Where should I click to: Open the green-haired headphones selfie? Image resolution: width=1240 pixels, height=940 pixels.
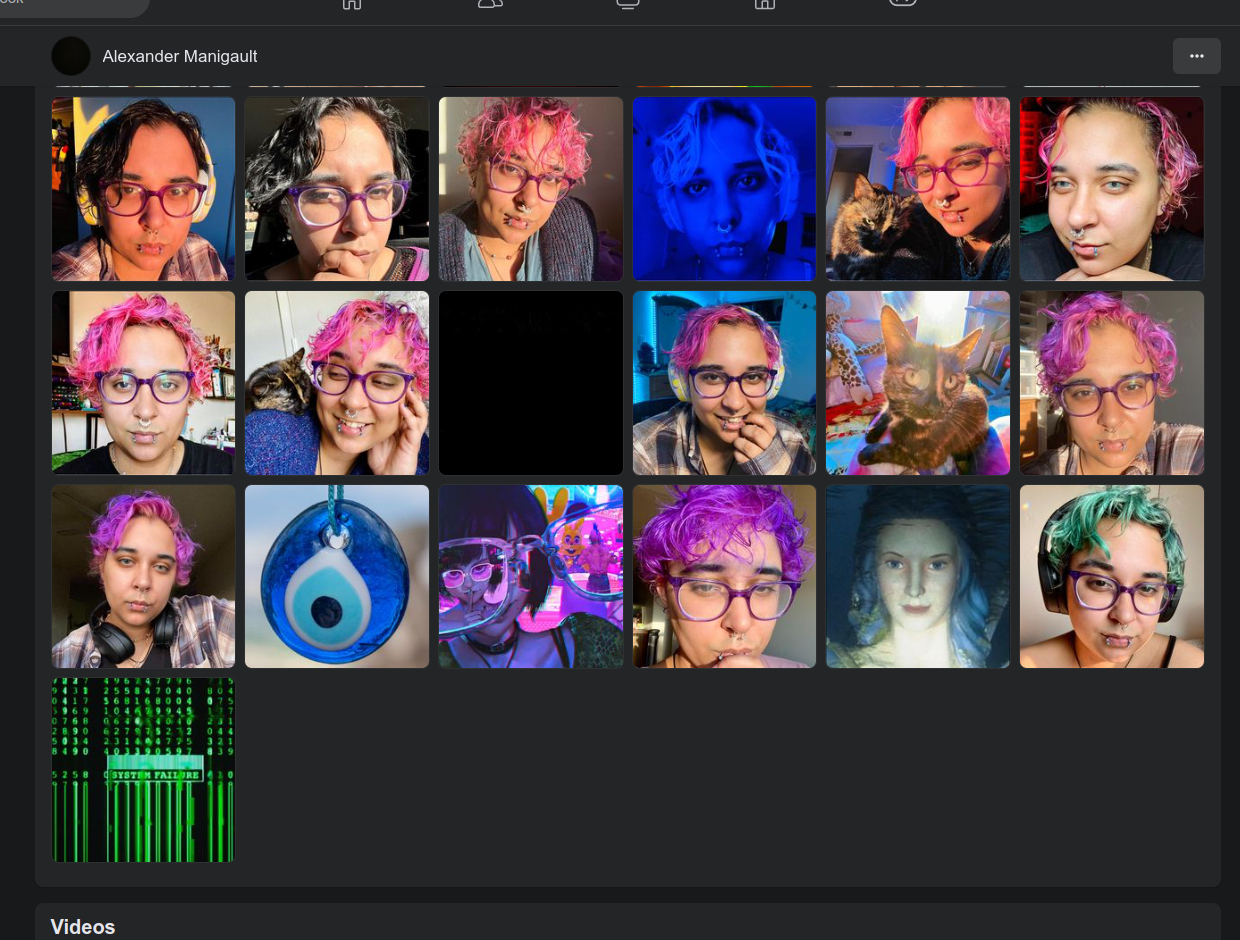click(1111, 576)
